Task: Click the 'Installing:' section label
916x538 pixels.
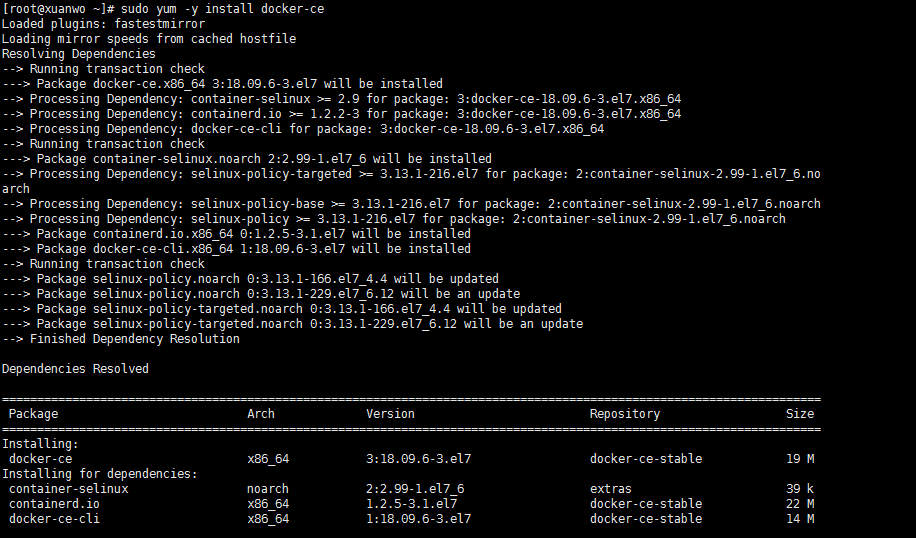Action: (x=40, y=443)
